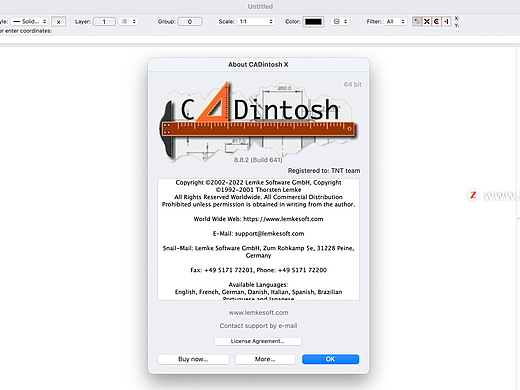Open the Scale 1:1 dropdown
This screenshot has width=520, height=390.
[256, 22]
